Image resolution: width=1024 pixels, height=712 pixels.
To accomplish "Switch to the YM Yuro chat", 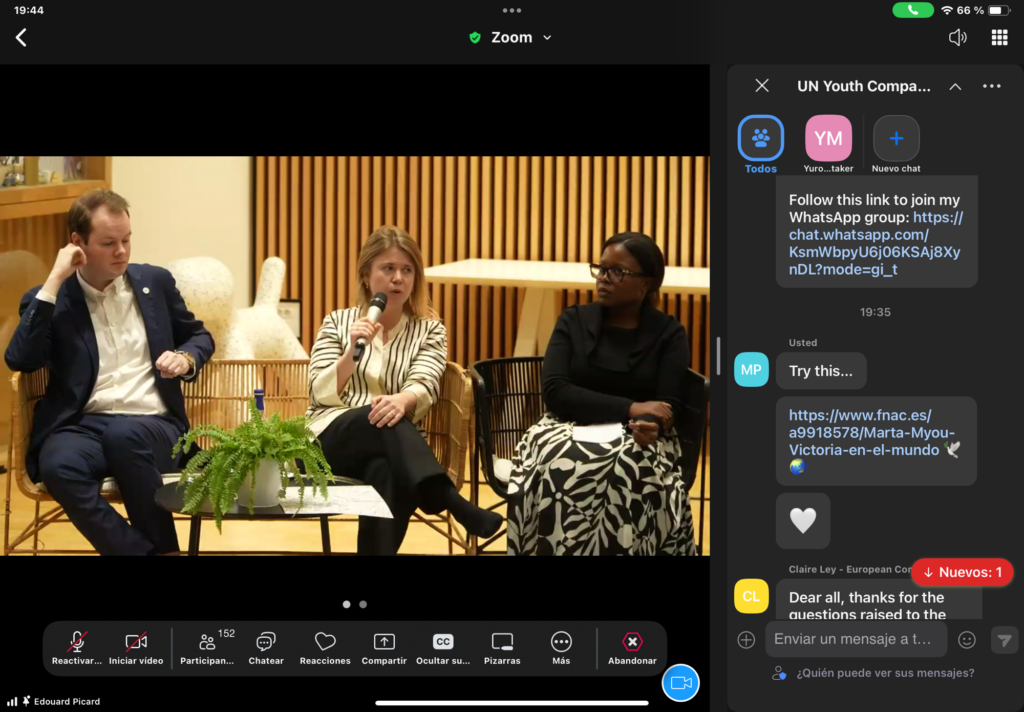I will (828, 140).
